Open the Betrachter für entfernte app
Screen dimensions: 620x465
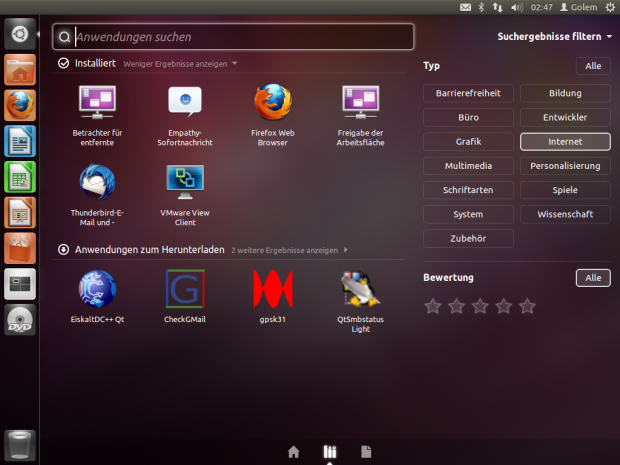coord(97,115)
